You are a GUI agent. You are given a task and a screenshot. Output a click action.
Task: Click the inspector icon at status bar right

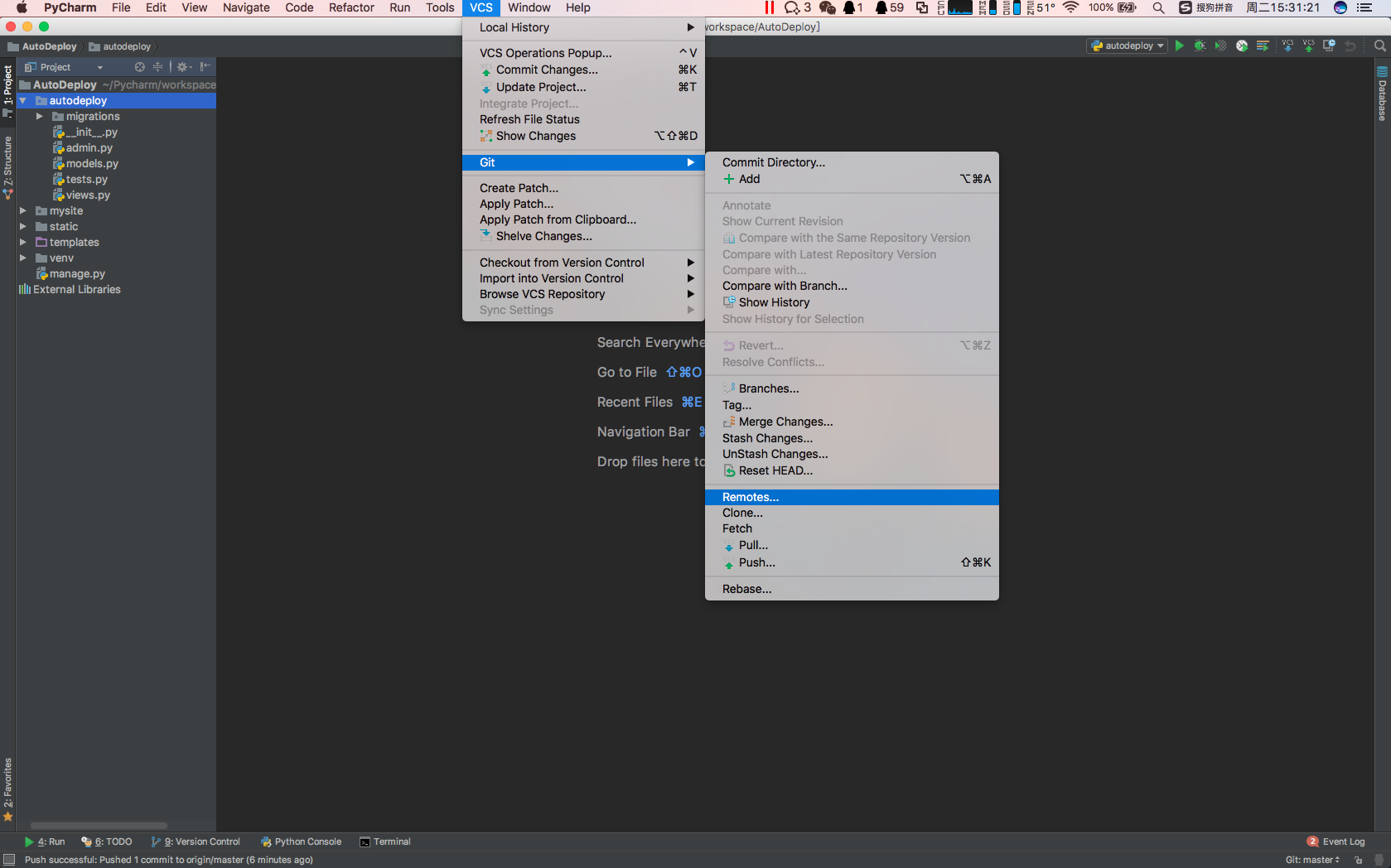click(1378, 860)
